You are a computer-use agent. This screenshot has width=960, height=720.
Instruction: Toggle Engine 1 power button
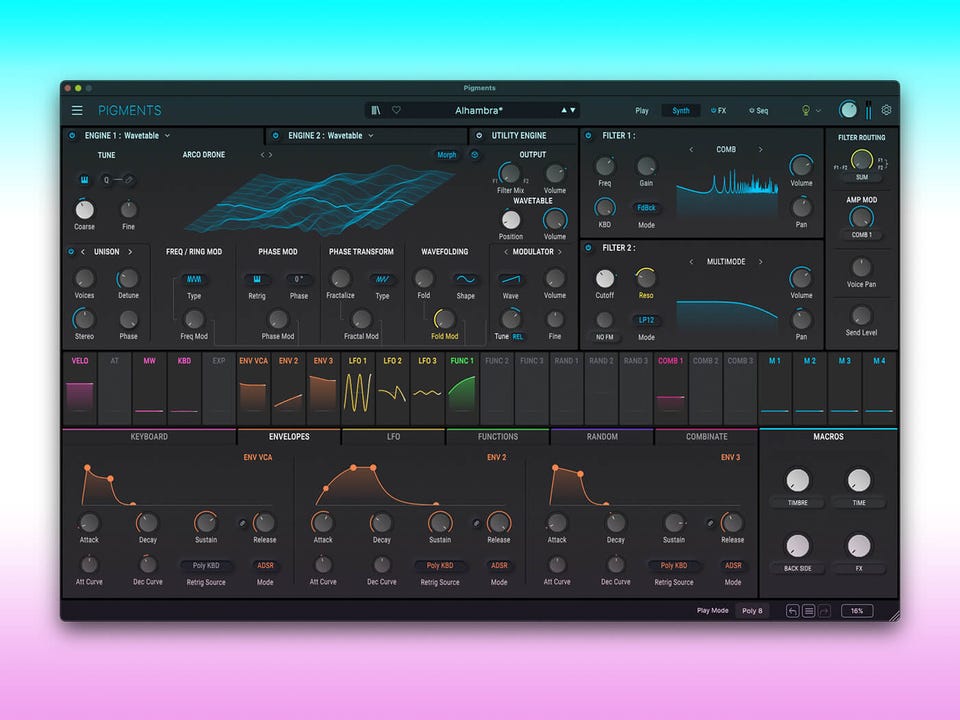point(72,135)
